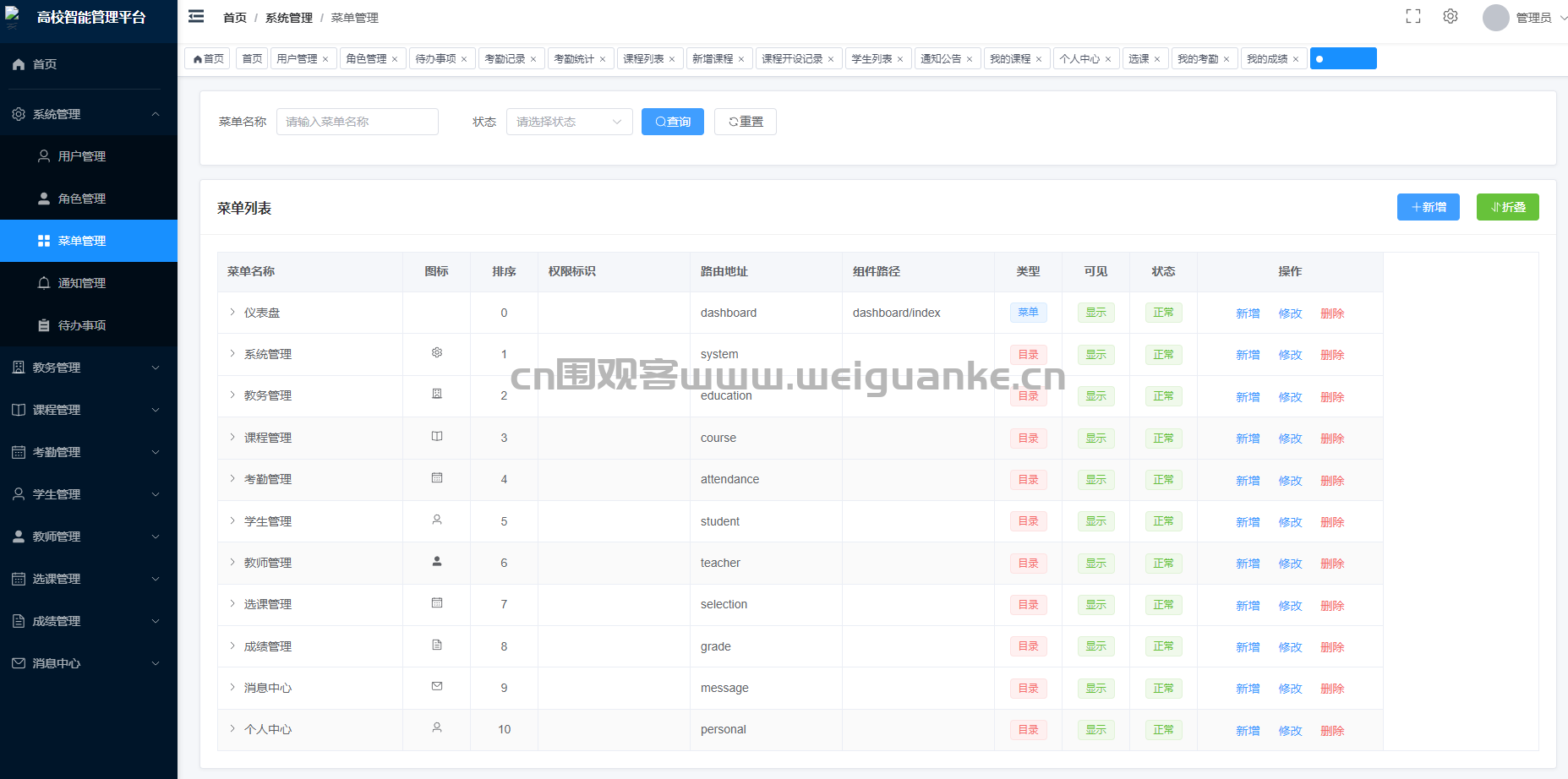
Task: Toggle 显示 visibility badge on 仪表盘 row
Action: pyautogui.click(x=1095, y=312)
